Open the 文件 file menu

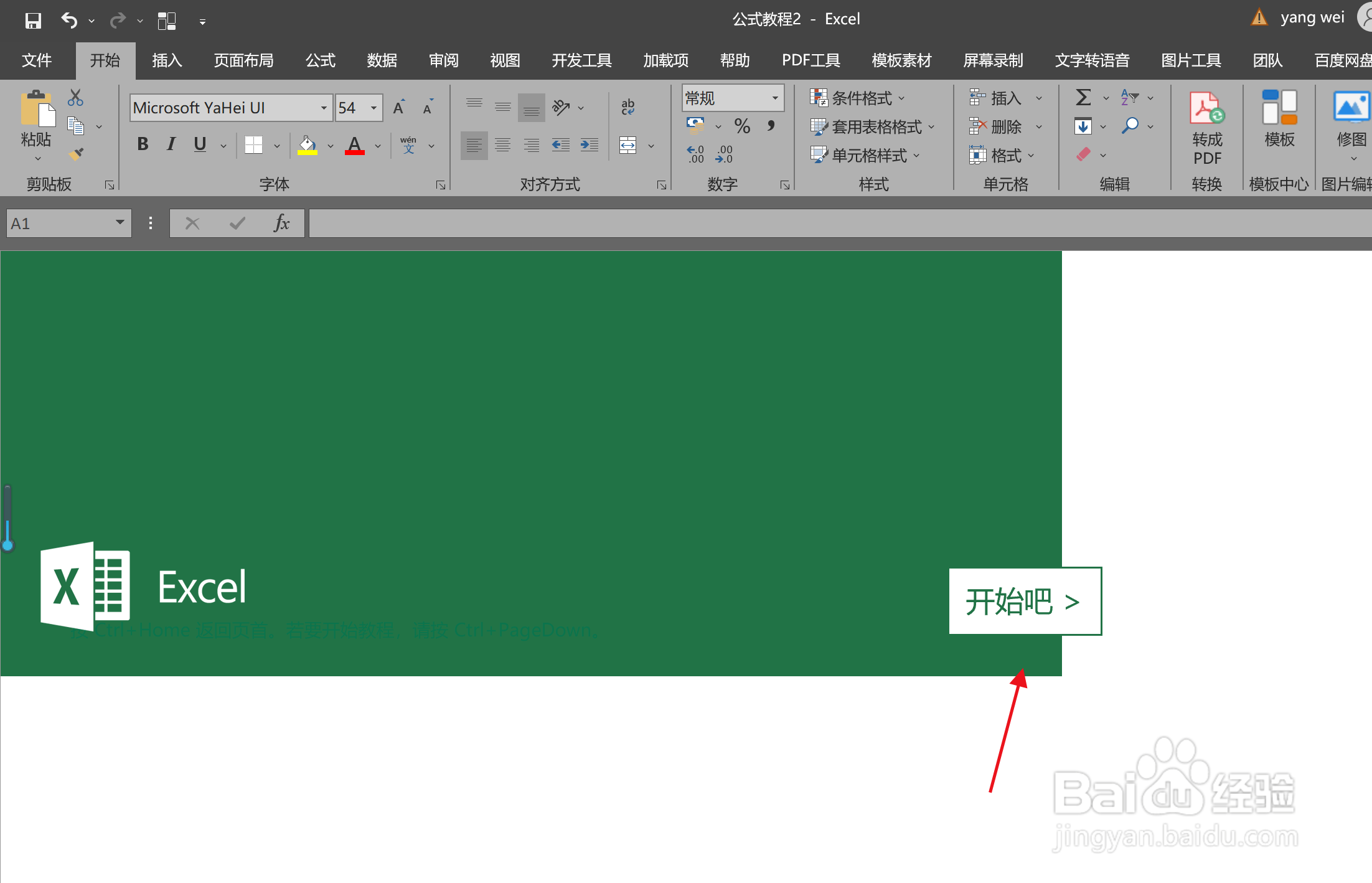click(37, 60)
